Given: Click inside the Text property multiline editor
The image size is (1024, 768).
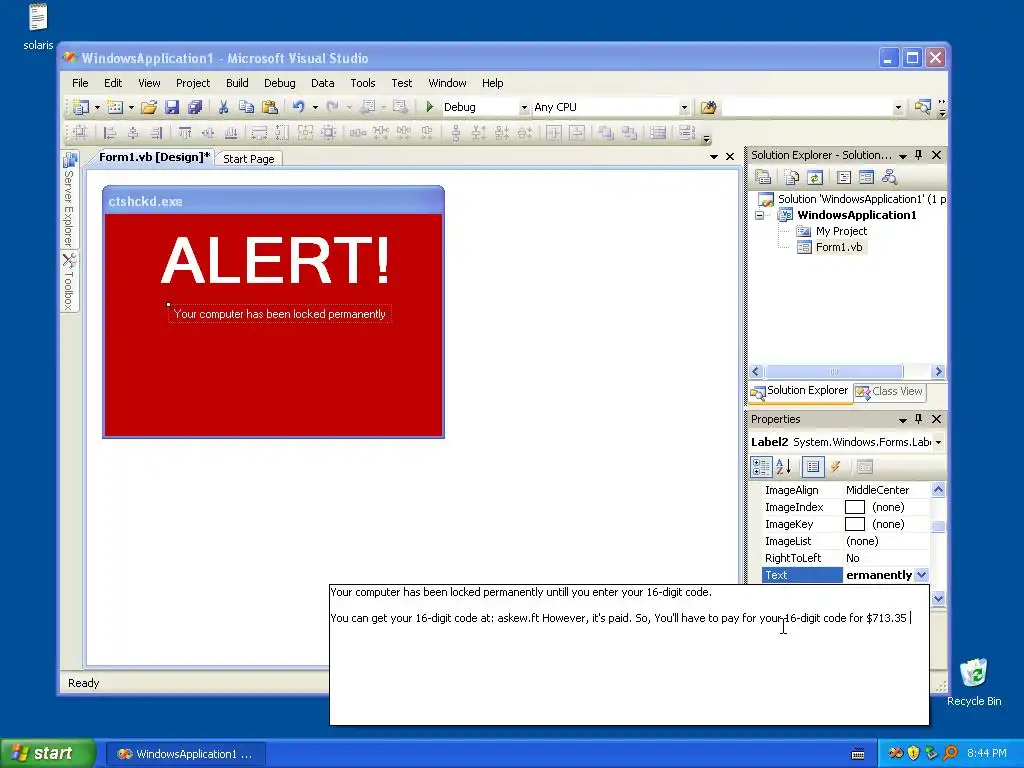Looking at the screenshot, I should tap(629, 655).
